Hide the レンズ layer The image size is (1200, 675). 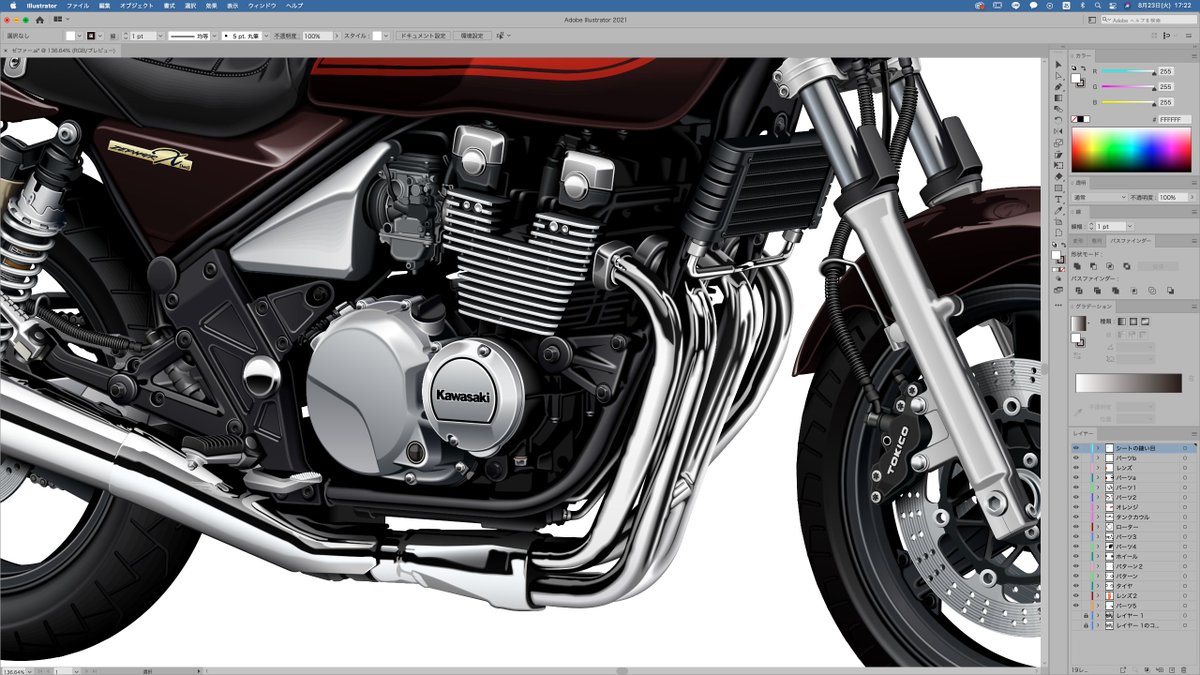pos(1076,468)
